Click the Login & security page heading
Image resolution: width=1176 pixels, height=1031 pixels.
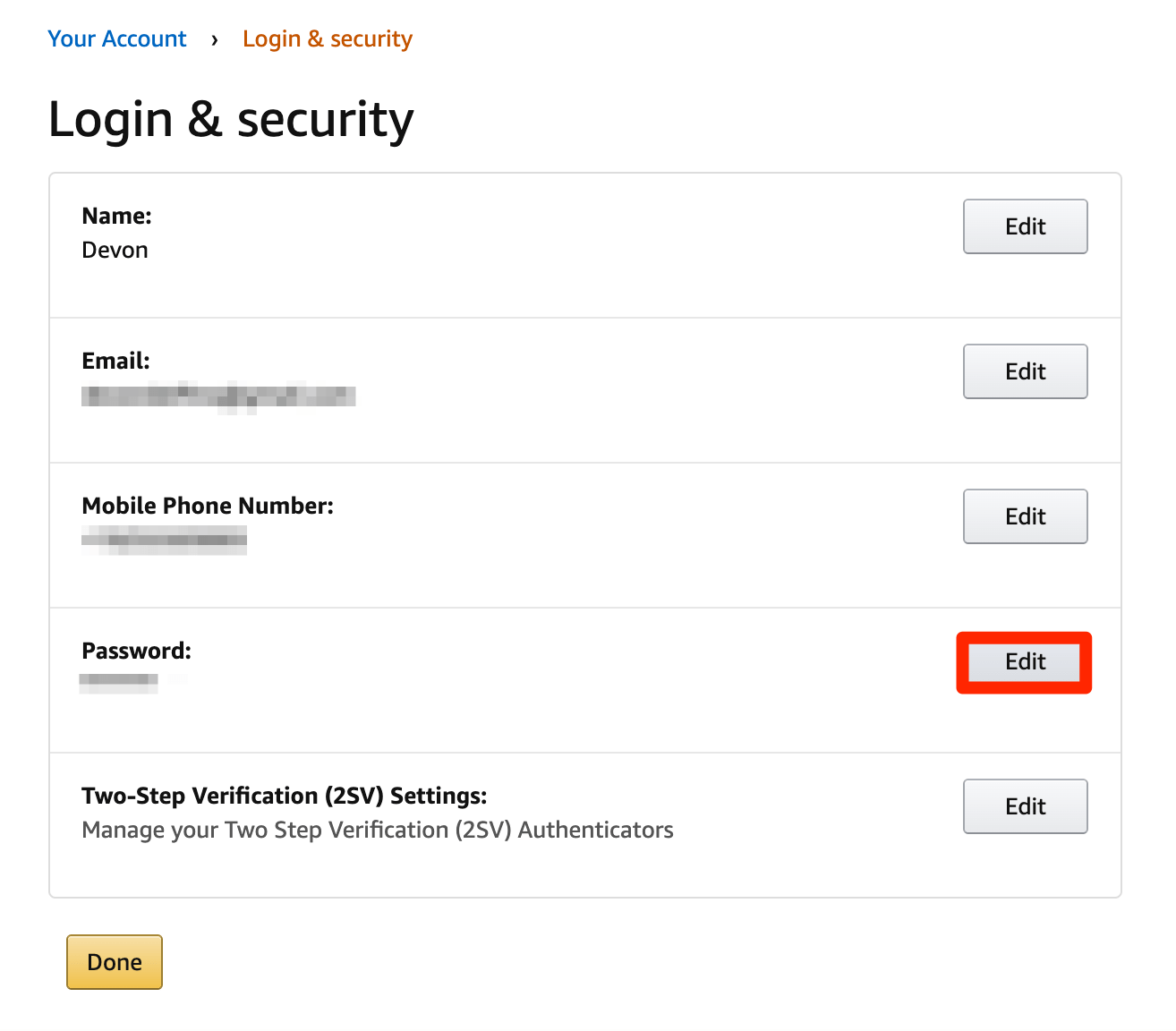(231, 120)
